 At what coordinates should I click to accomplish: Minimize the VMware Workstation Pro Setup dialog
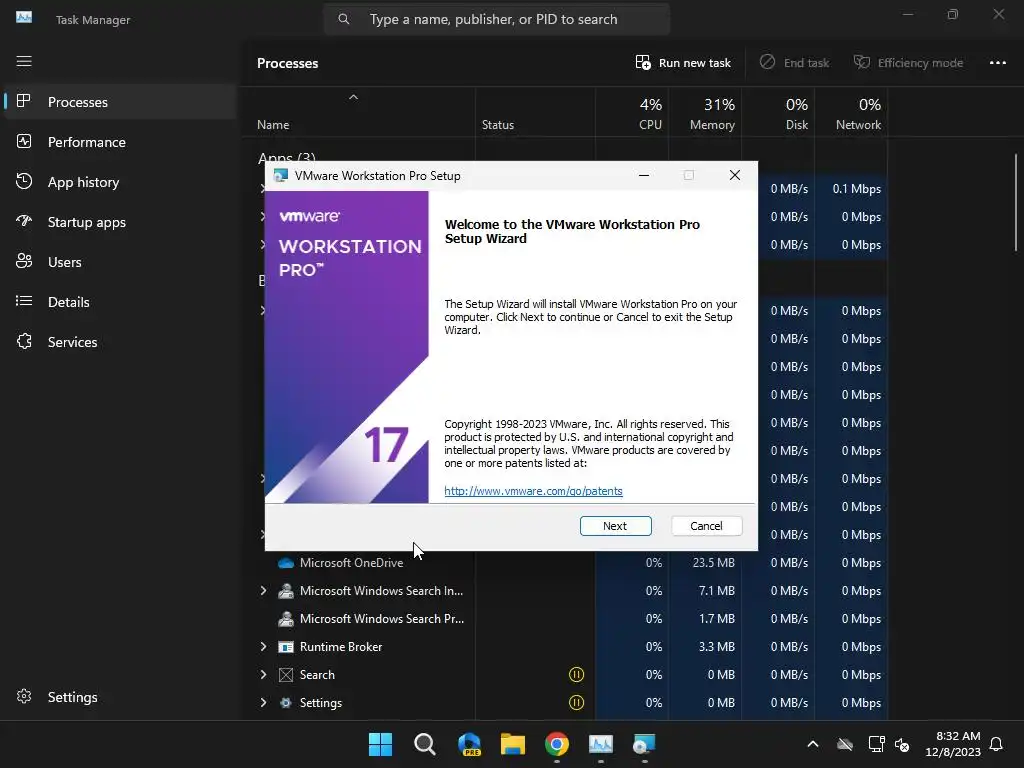click(644, 175)
